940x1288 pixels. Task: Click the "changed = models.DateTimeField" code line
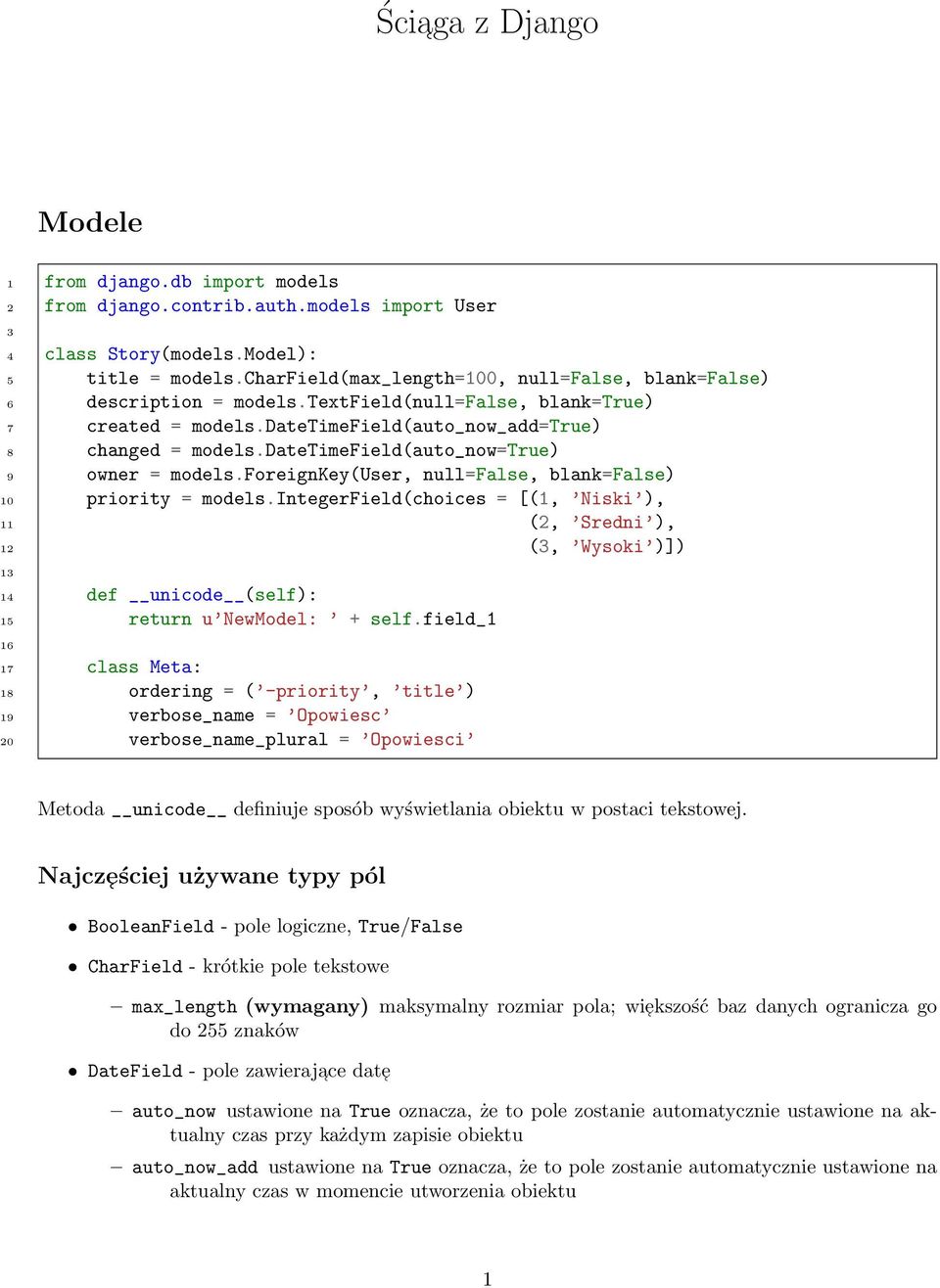[322, 450]
